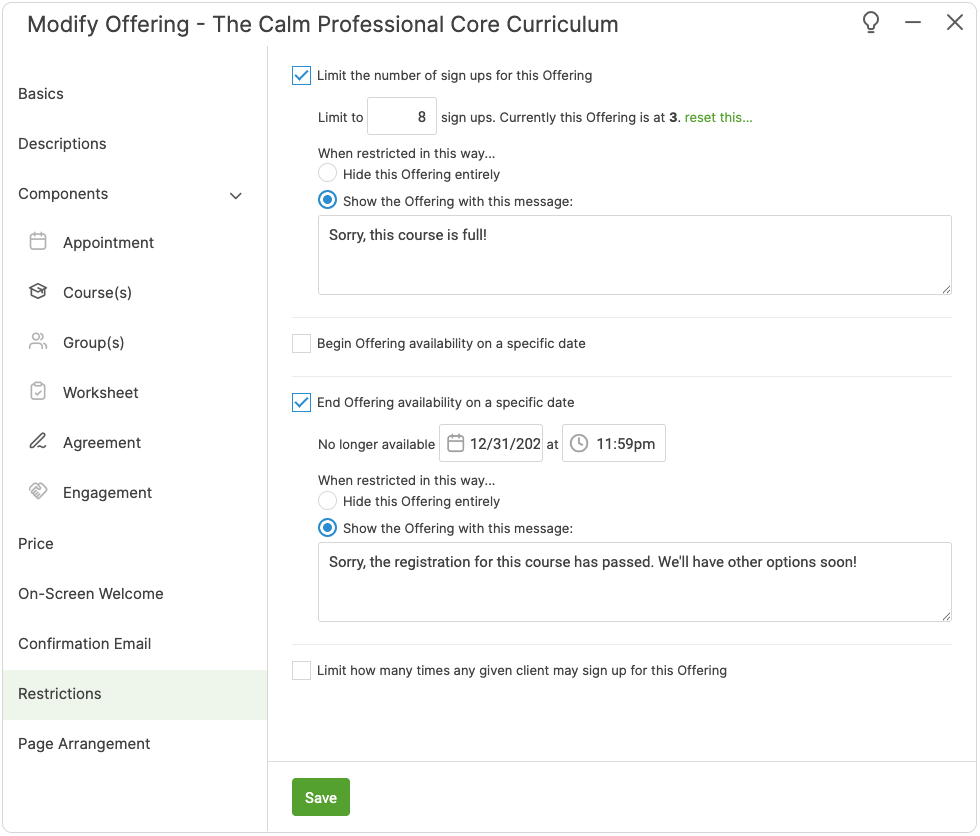Image resolution: width=980 pixels, height=836 pixels.
Task: Click the green Save button
Action: 321,797
